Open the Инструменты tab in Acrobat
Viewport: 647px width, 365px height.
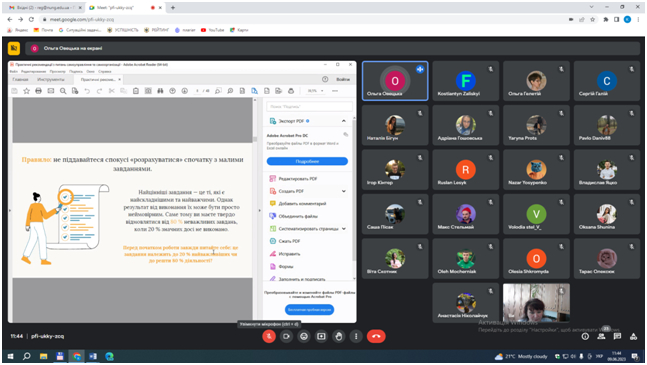51,79
